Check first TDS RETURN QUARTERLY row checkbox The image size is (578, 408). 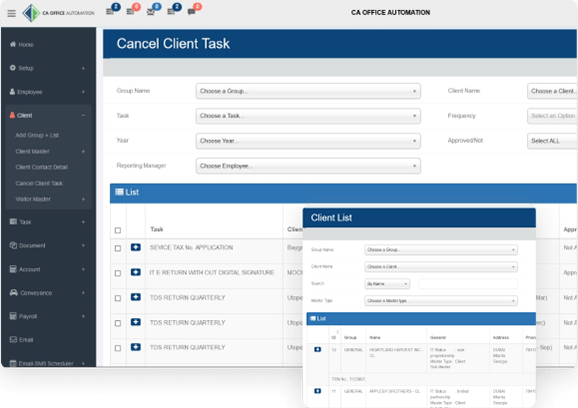pos(118,298)
